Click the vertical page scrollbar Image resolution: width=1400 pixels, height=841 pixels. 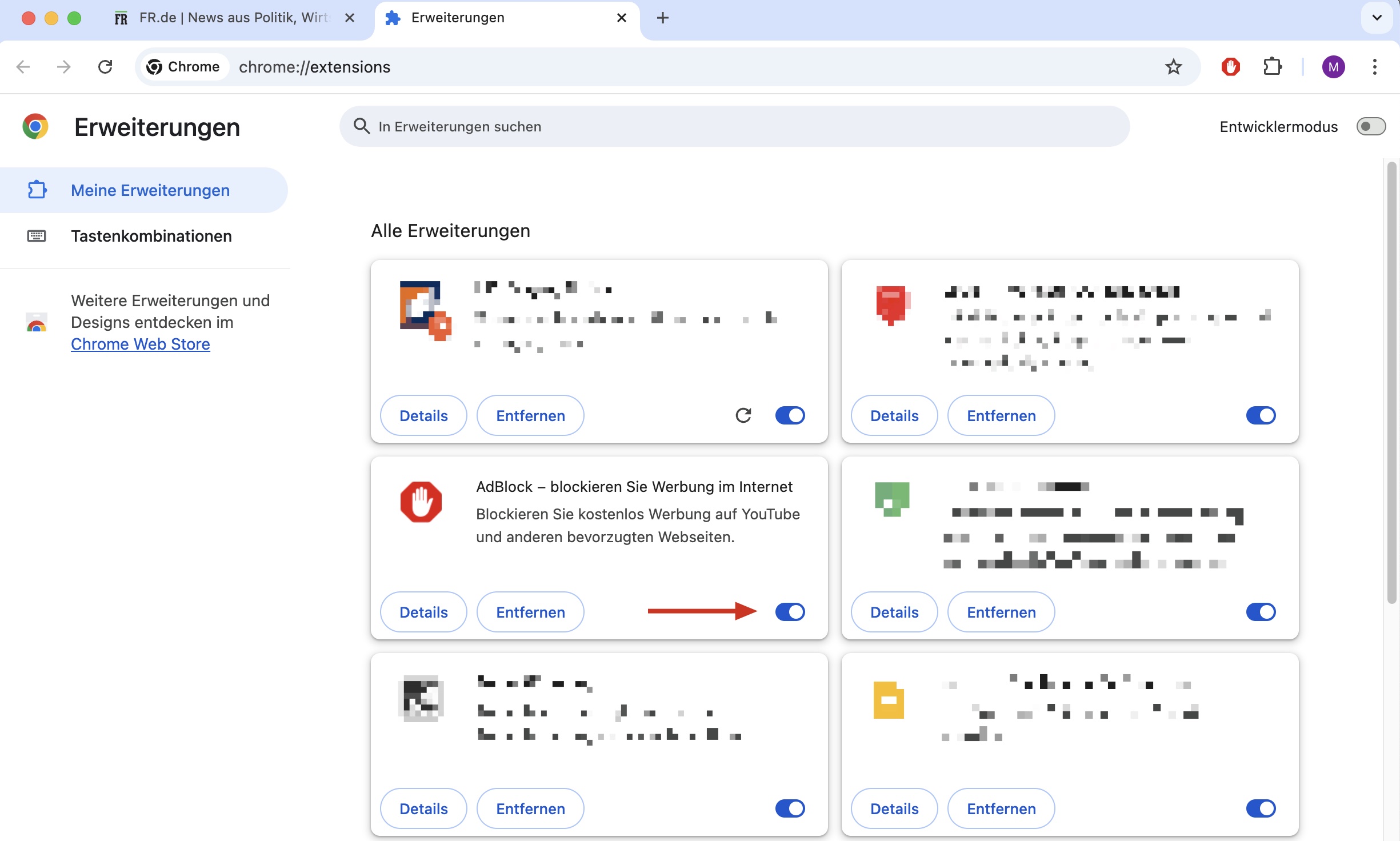tap(1391, 383)
